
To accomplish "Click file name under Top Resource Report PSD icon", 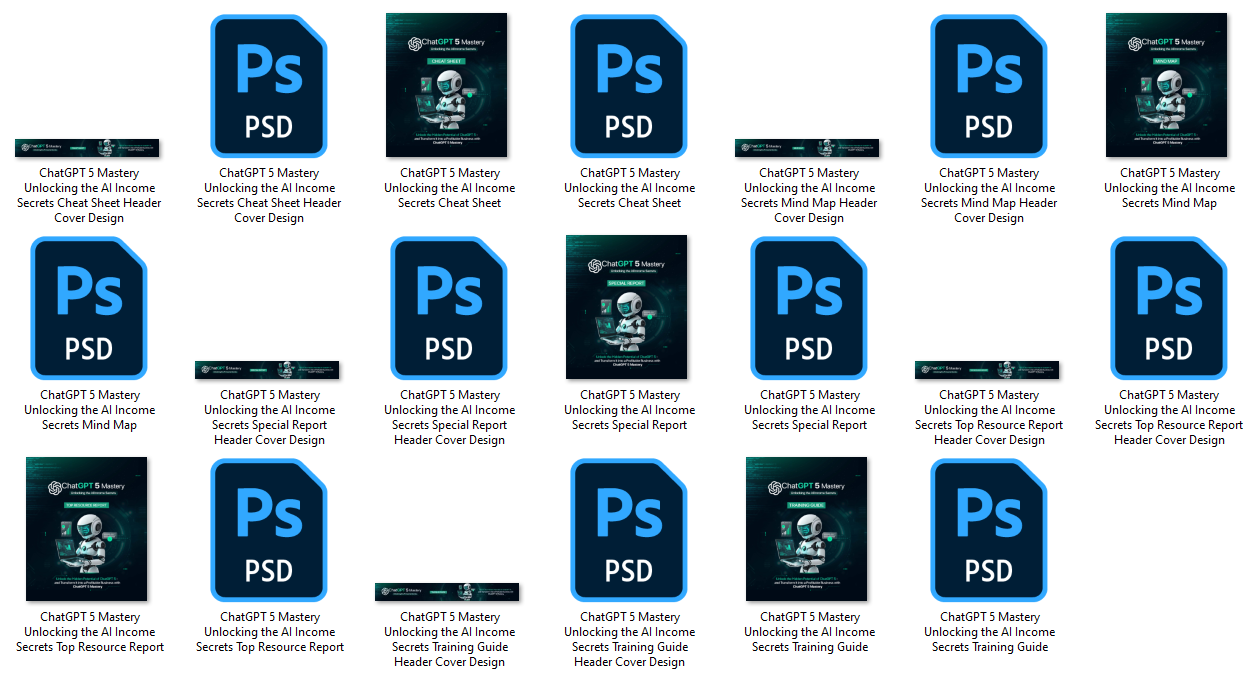I will pos(270,632).
